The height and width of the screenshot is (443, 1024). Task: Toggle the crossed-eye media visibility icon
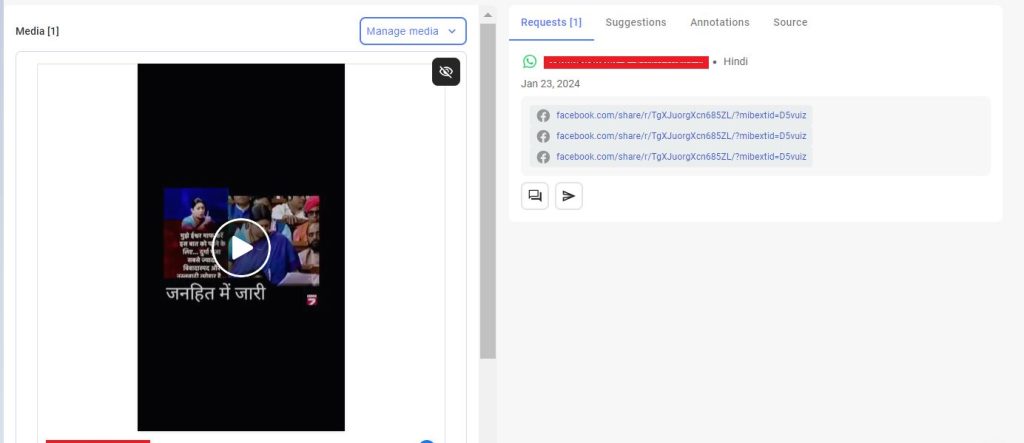[x=446, y=72]
